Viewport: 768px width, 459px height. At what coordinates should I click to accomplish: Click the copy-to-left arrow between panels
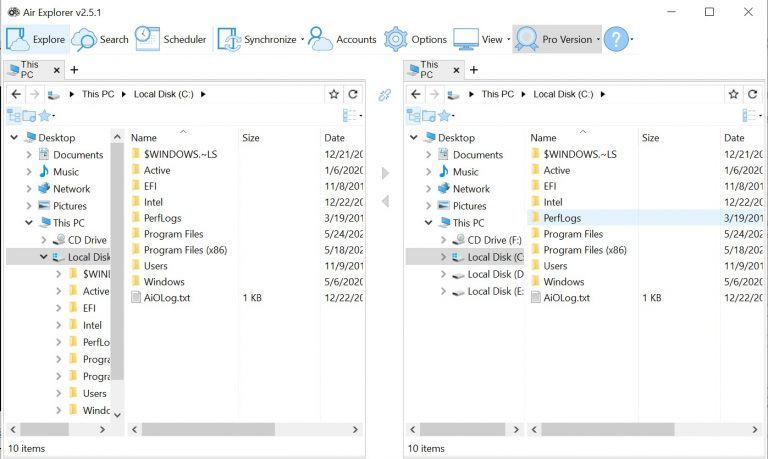pyautogui.click(x=385, y=201)
